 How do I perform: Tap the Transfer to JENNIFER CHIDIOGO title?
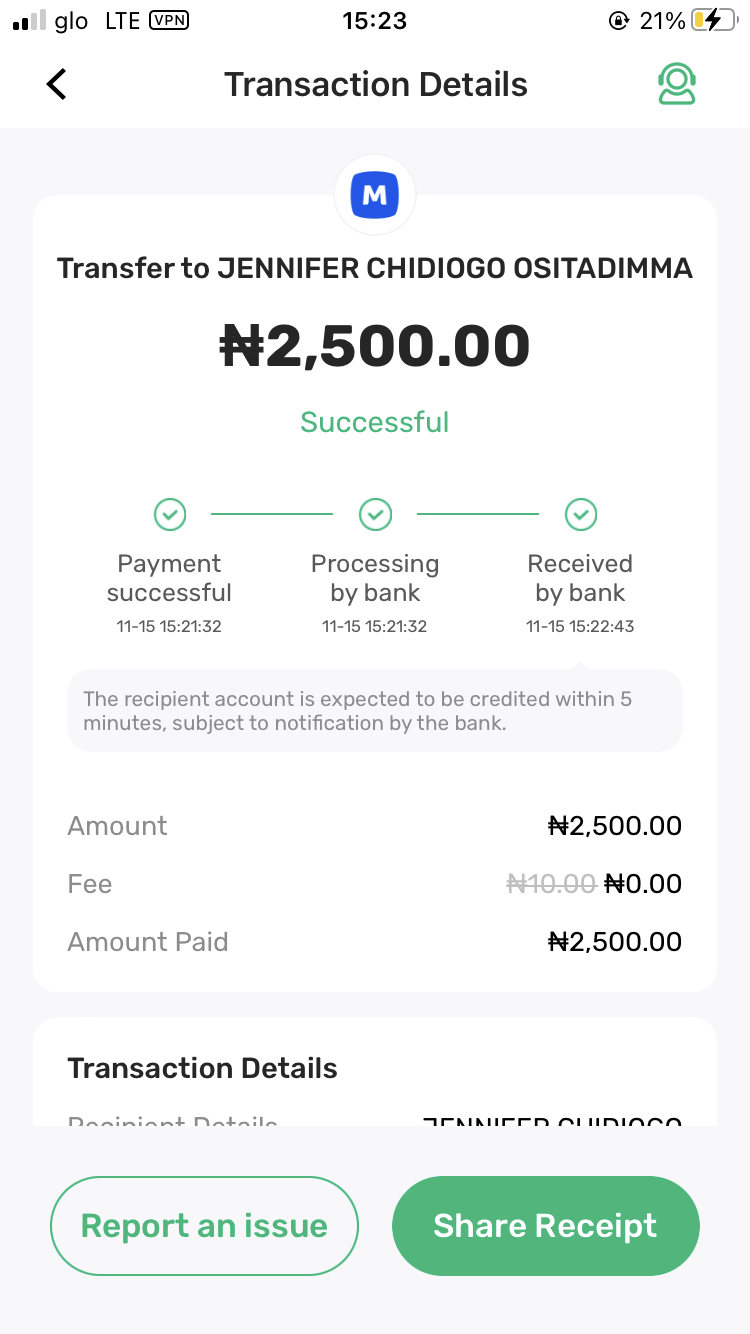375,269
